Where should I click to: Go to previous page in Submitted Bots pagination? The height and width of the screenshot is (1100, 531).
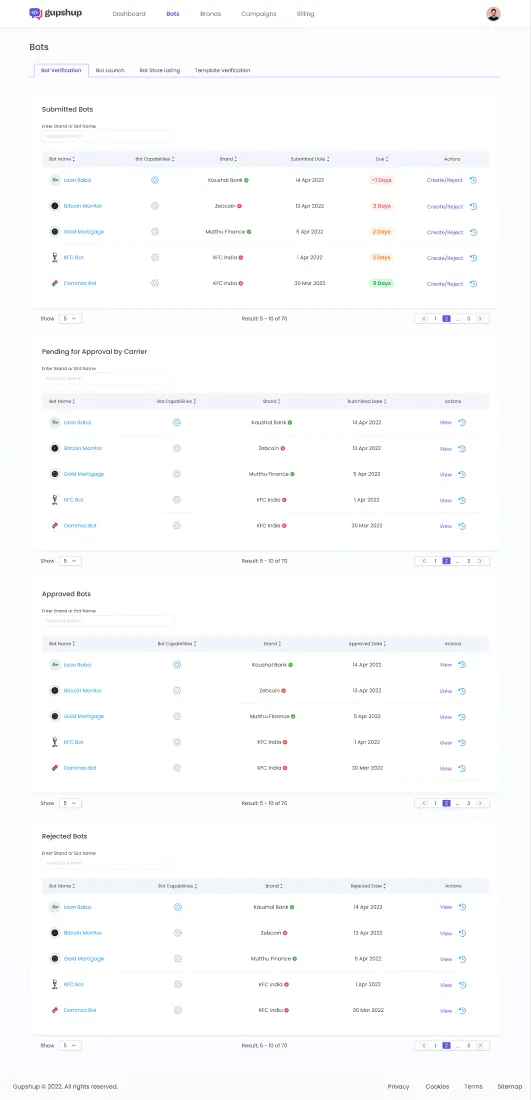tap(423, 318)
